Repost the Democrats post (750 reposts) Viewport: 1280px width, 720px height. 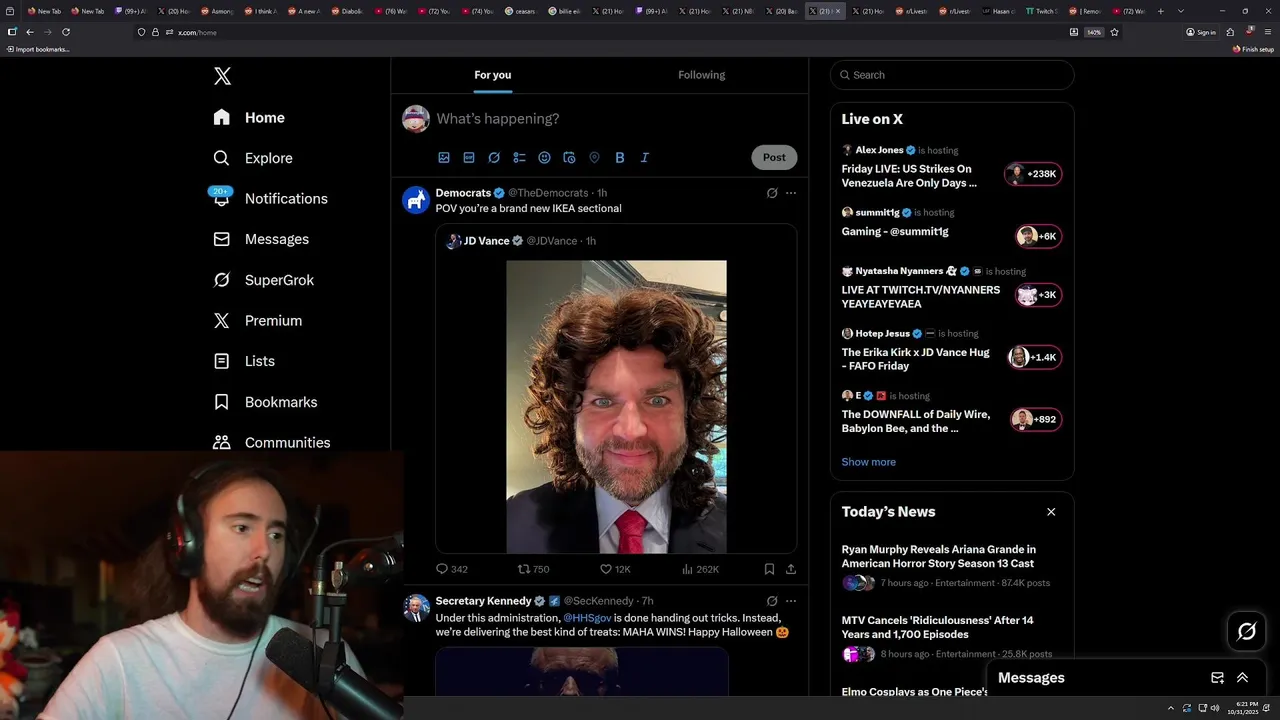tap(533, 569)
